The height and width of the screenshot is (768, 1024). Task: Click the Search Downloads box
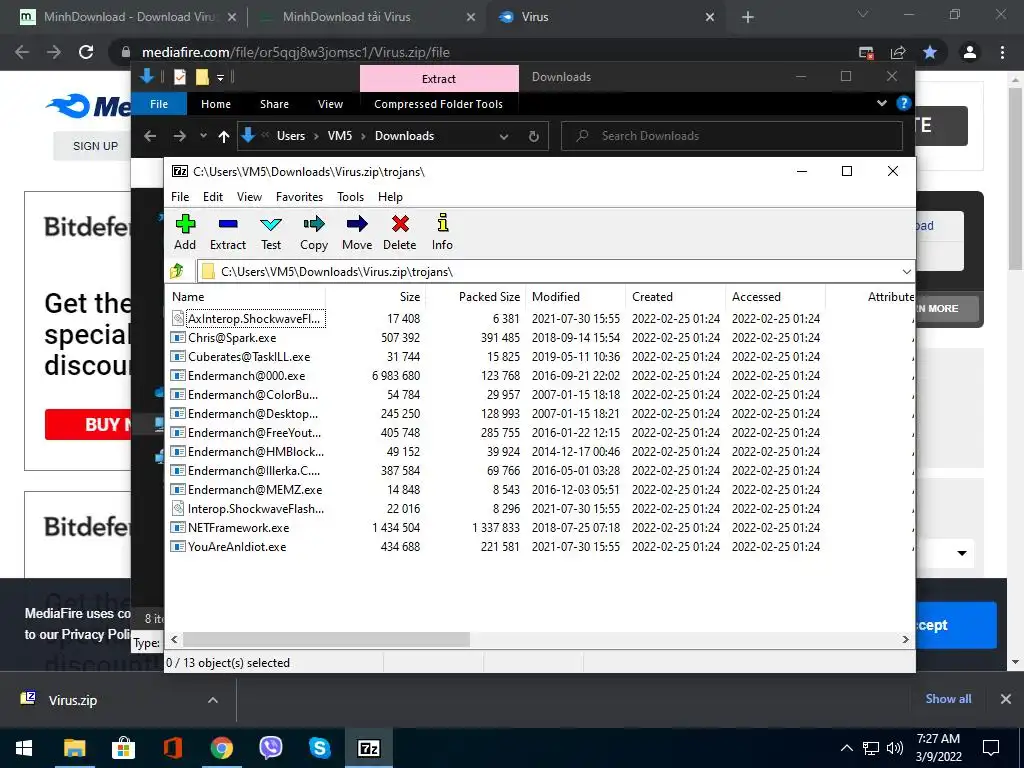point(731,136)
